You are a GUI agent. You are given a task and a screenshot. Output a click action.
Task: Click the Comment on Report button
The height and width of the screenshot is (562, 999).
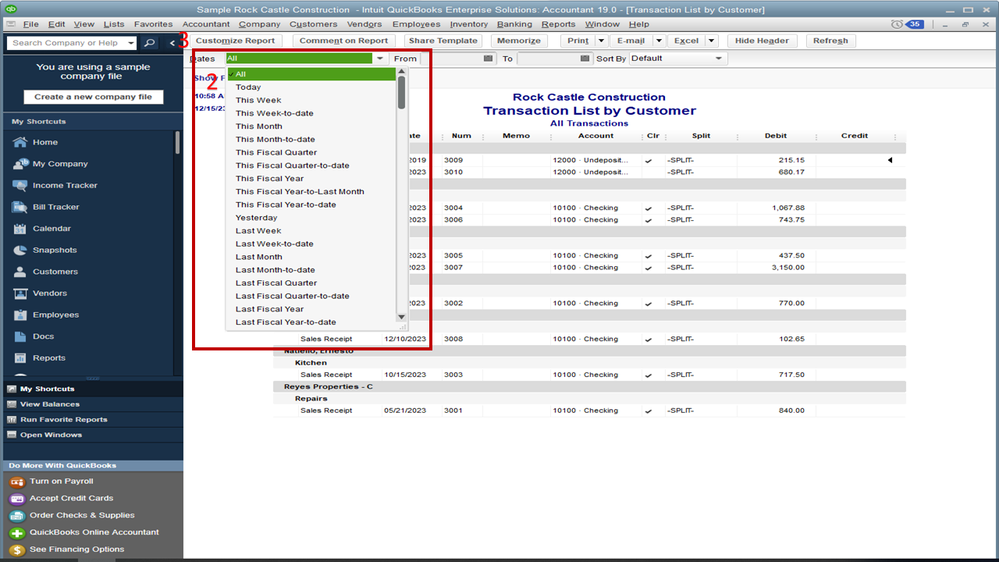point(343,41)
